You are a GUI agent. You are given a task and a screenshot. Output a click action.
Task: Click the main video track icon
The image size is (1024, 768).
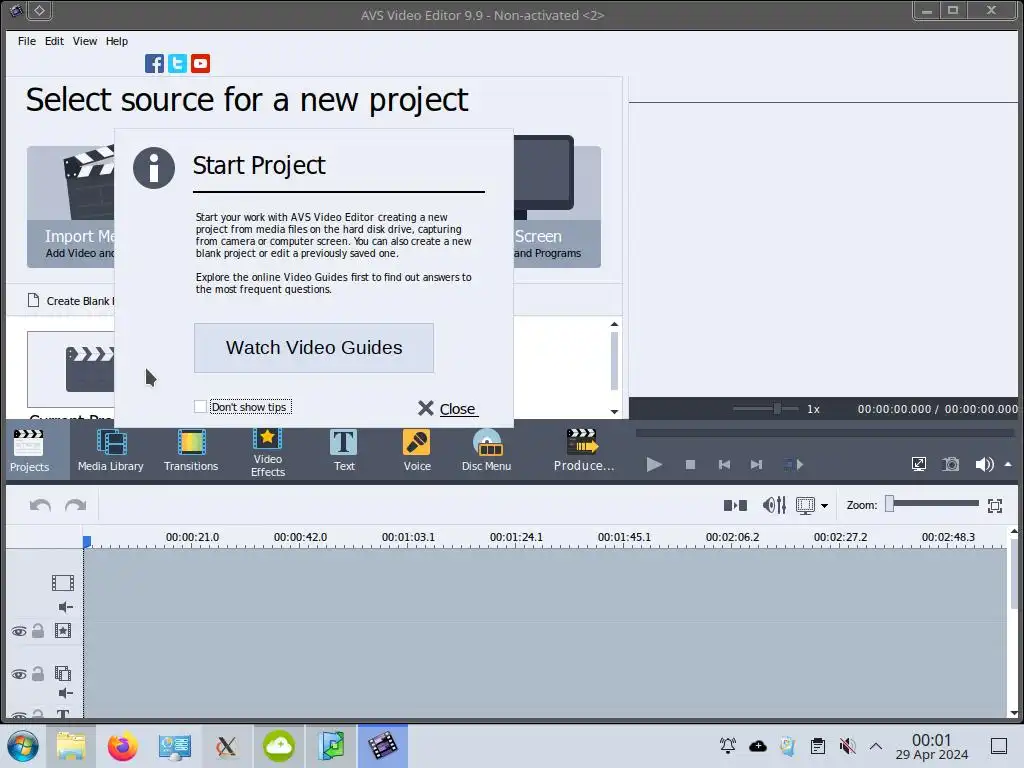pos(63,583)
